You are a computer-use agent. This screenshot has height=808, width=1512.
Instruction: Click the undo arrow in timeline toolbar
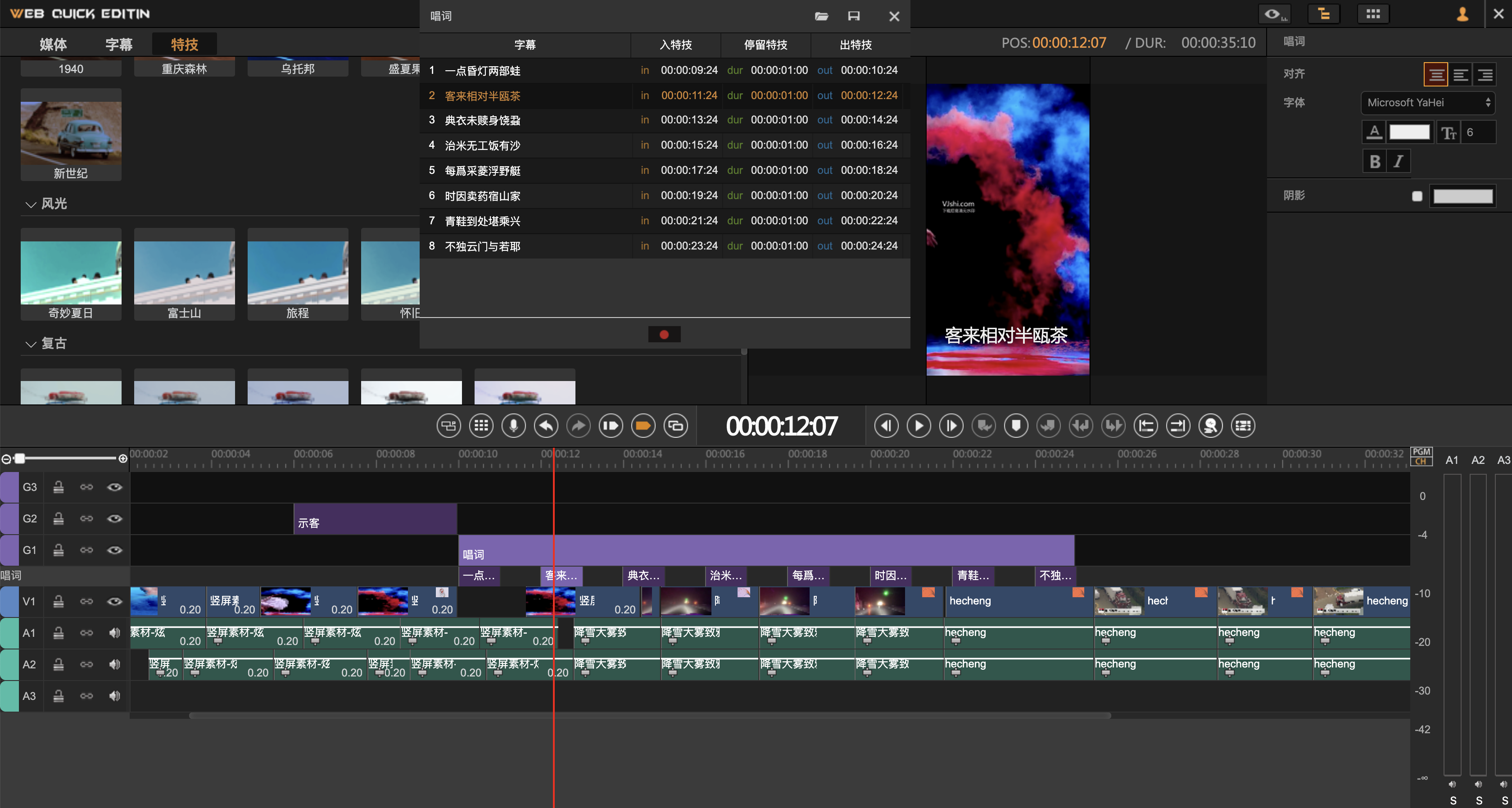546,426
